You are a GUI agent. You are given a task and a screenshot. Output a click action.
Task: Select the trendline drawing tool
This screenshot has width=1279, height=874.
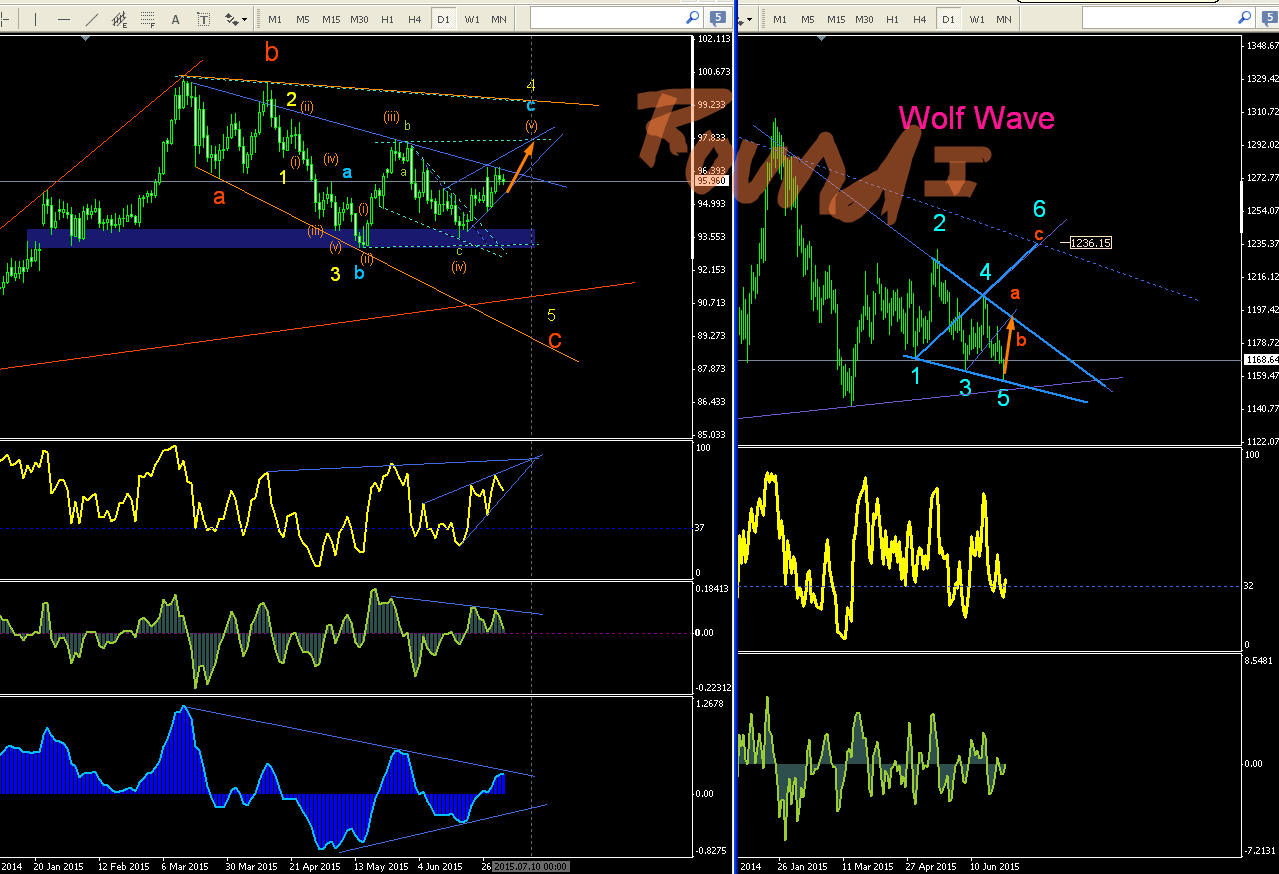[92, 19]
